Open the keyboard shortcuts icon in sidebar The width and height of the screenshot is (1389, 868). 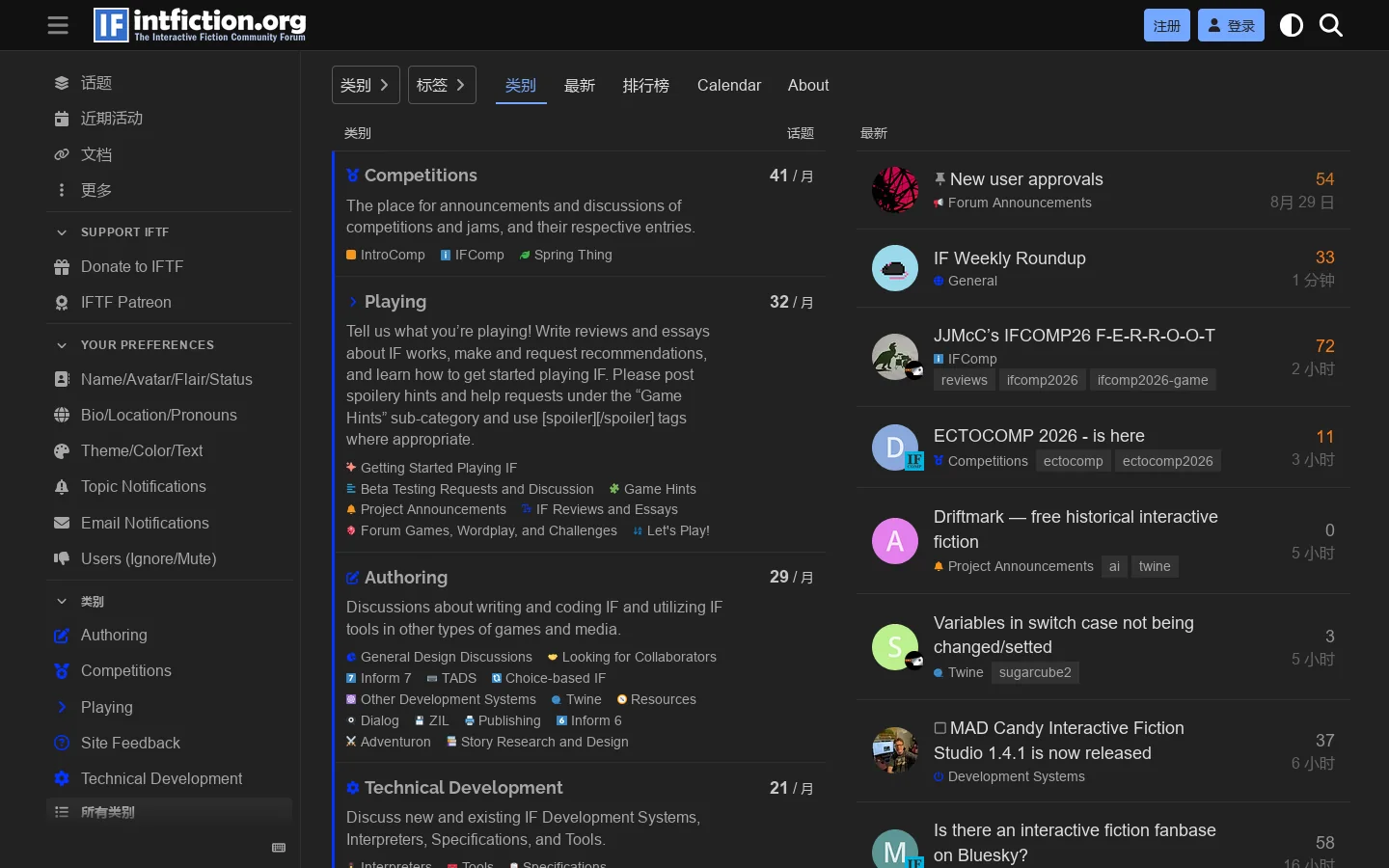click(x=279, y=848)
